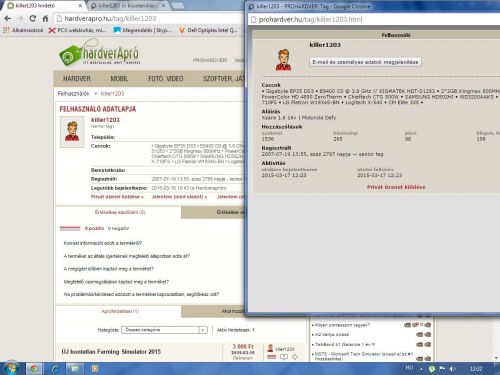
Task: Click the Jelentem (rossz eladót) link
Action: click(179, 197)
